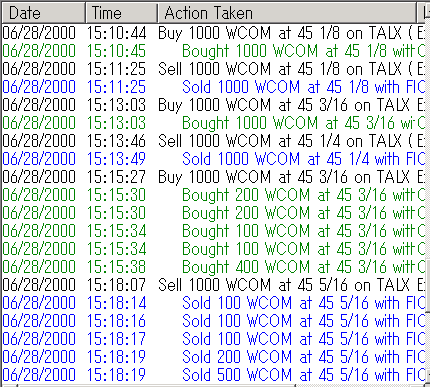Select the date cell in the 15:10:45 row
Image resolution: width=430 pixels, height=387 pixels.
39,51
